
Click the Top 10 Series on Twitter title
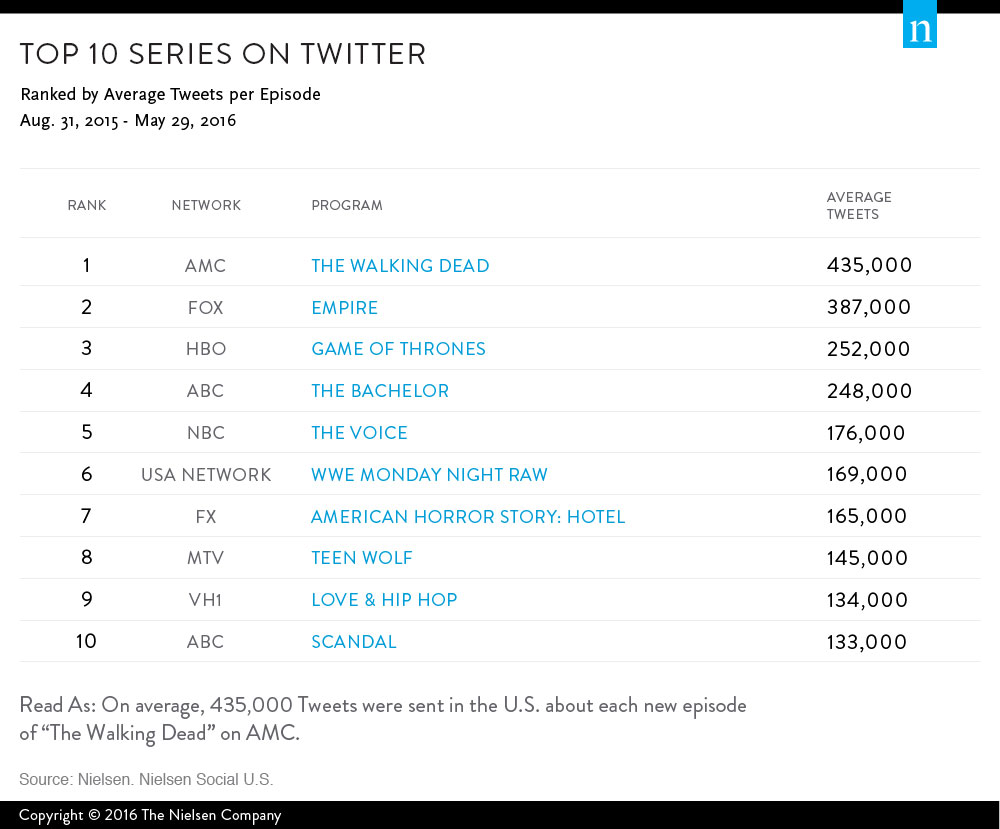[x=223, y=54]
